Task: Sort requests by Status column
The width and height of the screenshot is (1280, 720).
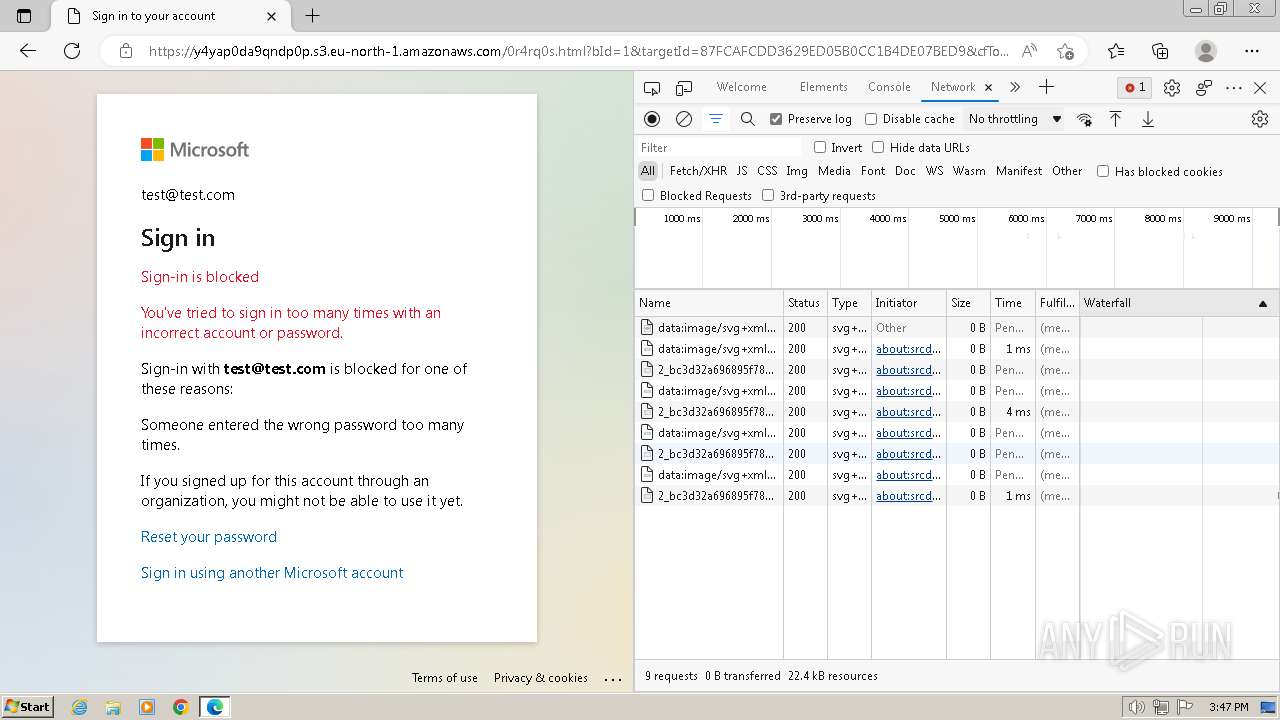Action: coord(804,303)
